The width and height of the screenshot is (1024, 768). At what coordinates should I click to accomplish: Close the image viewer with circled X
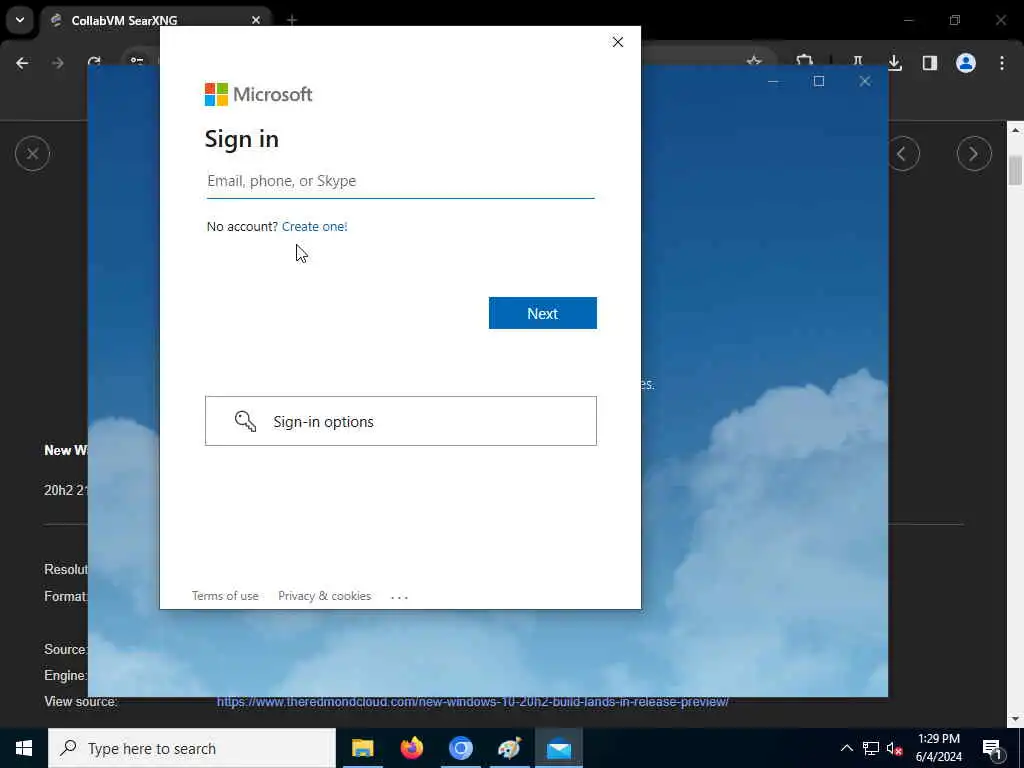tap(32, 153)
